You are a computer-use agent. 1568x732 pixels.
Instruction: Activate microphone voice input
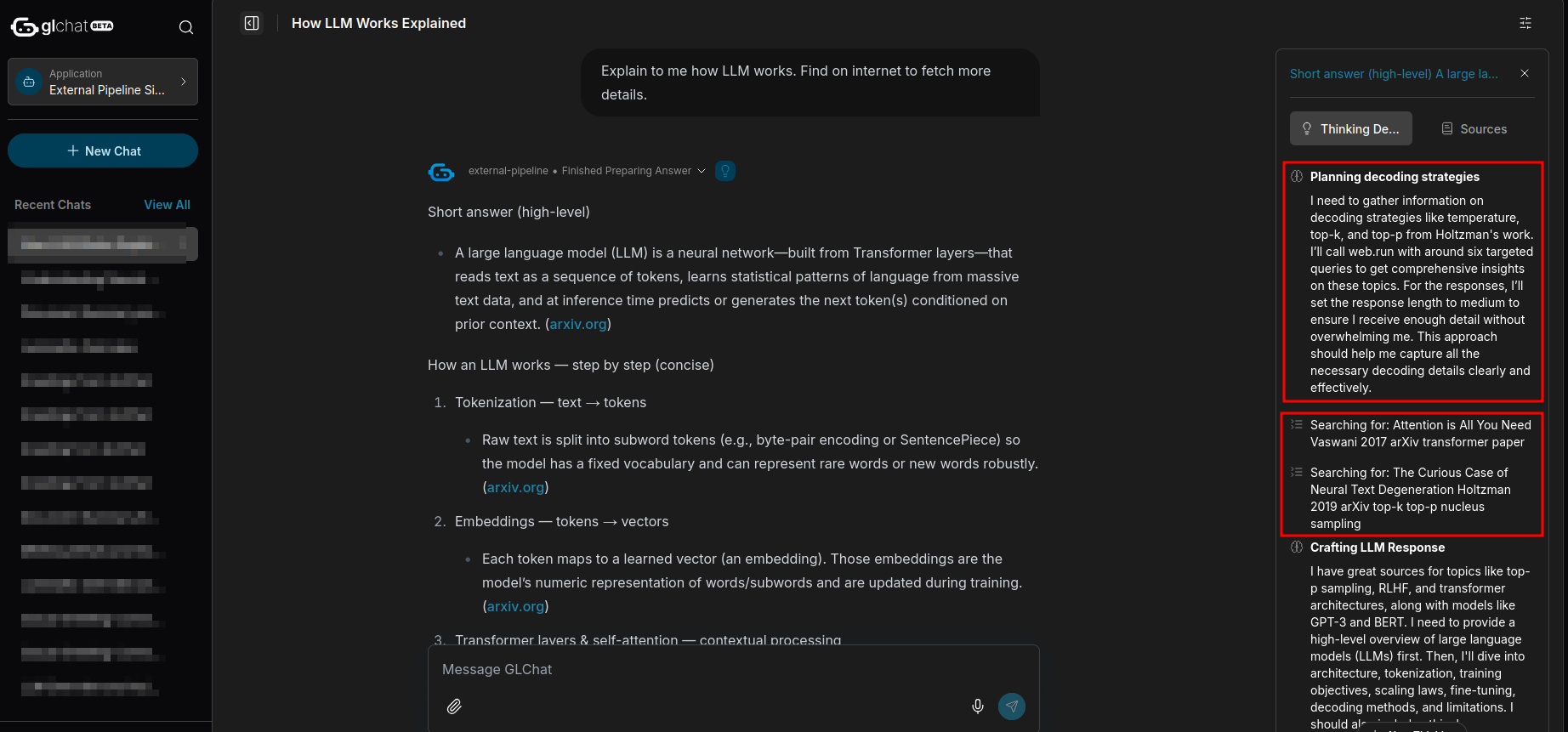pyautogui.click(x=978, y=706)
